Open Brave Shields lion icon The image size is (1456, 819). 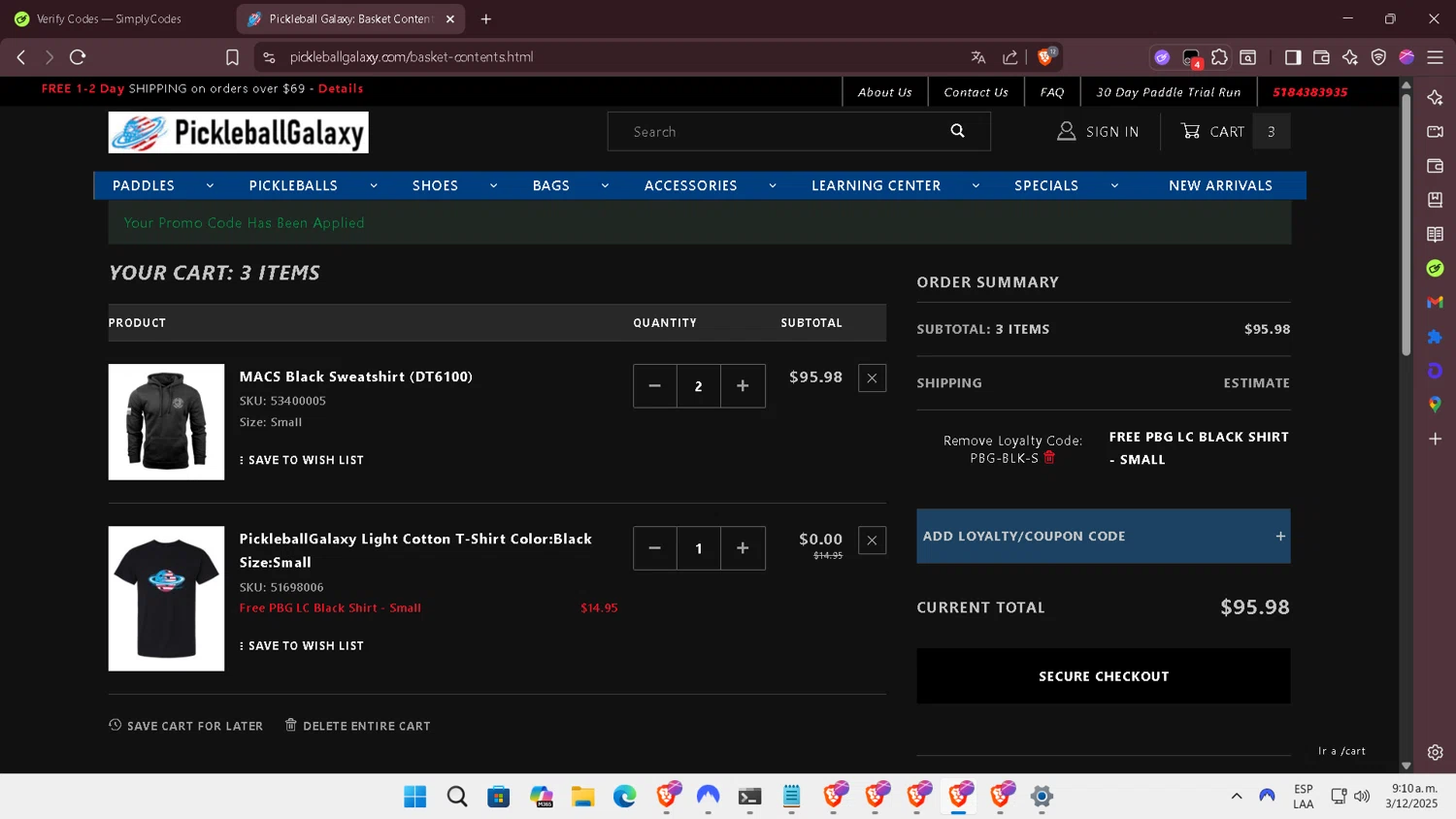tap(1045, 56)
